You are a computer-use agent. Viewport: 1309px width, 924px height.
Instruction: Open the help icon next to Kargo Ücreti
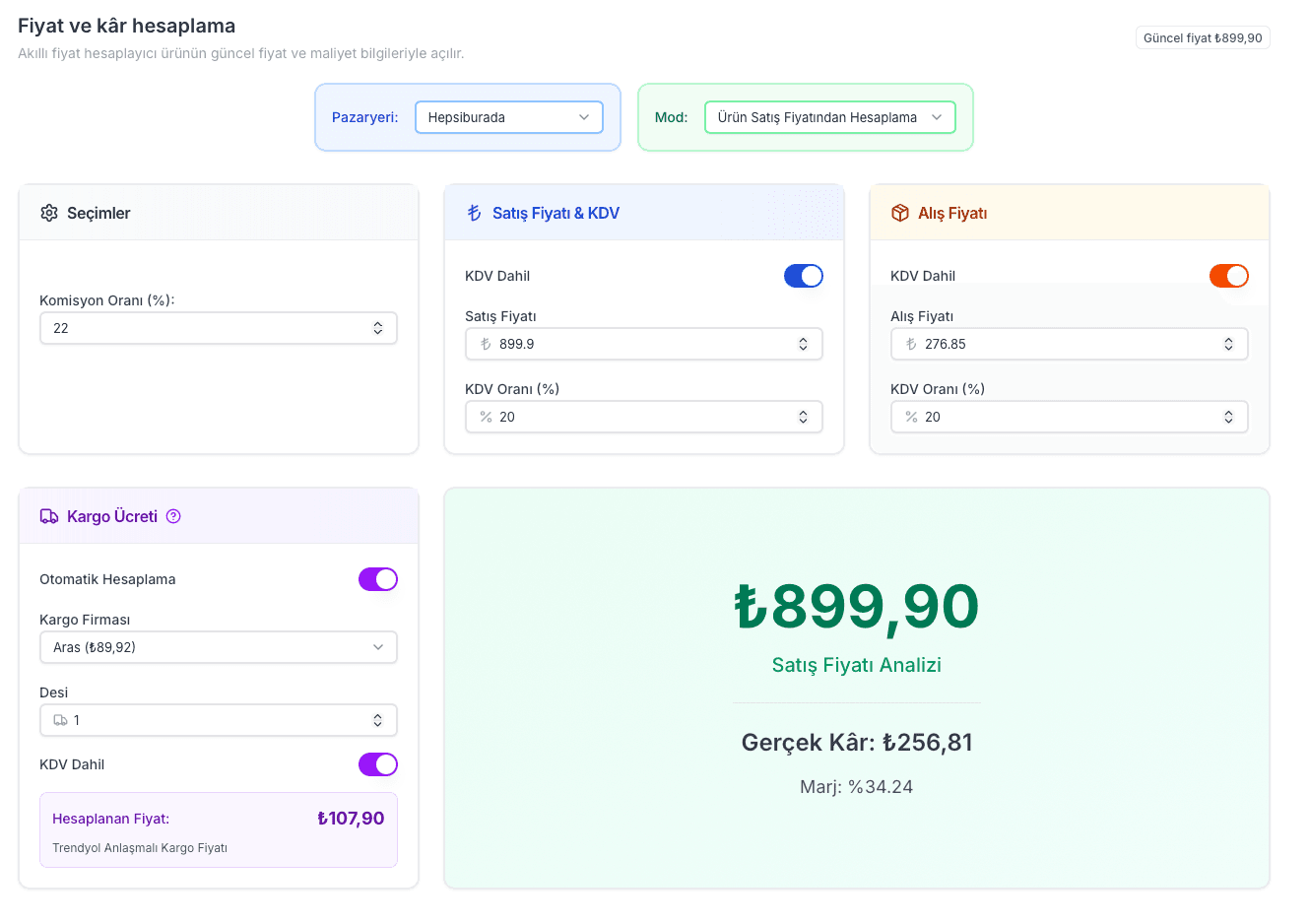(173, 516)
